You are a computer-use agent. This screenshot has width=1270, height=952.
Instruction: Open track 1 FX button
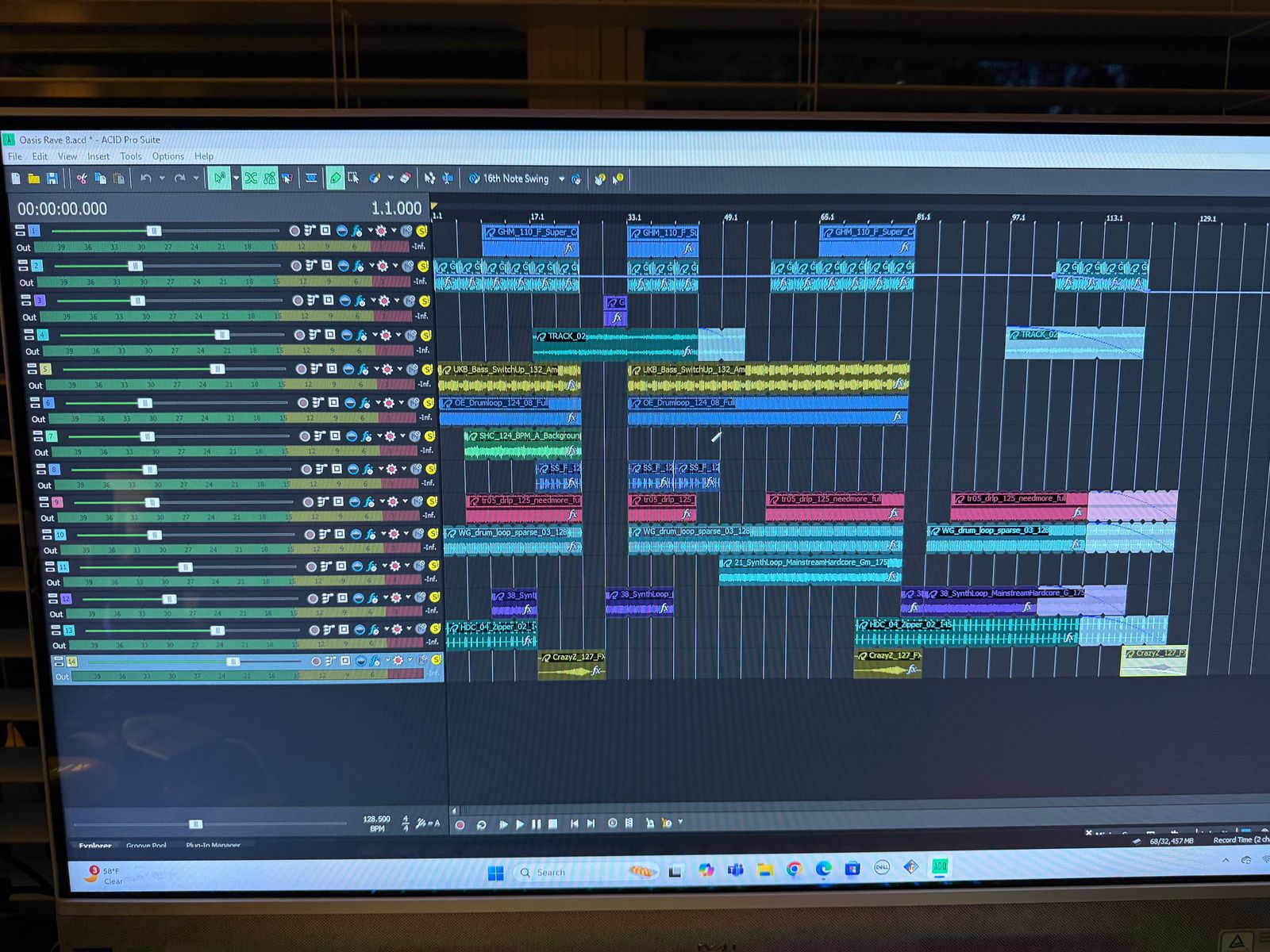358,231
